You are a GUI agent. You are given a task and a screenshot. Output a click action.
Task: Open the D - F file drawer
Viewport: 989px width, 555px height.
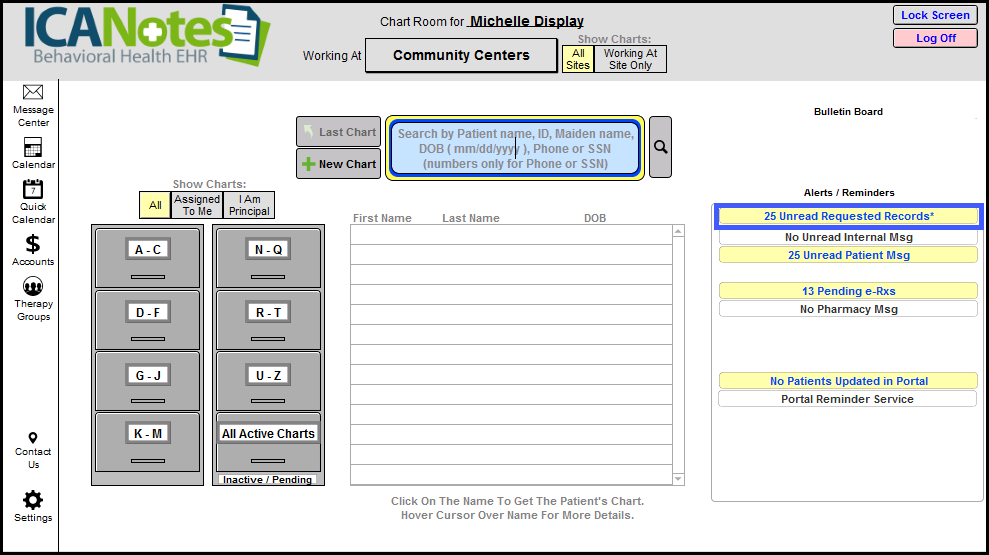click(148, 320)
